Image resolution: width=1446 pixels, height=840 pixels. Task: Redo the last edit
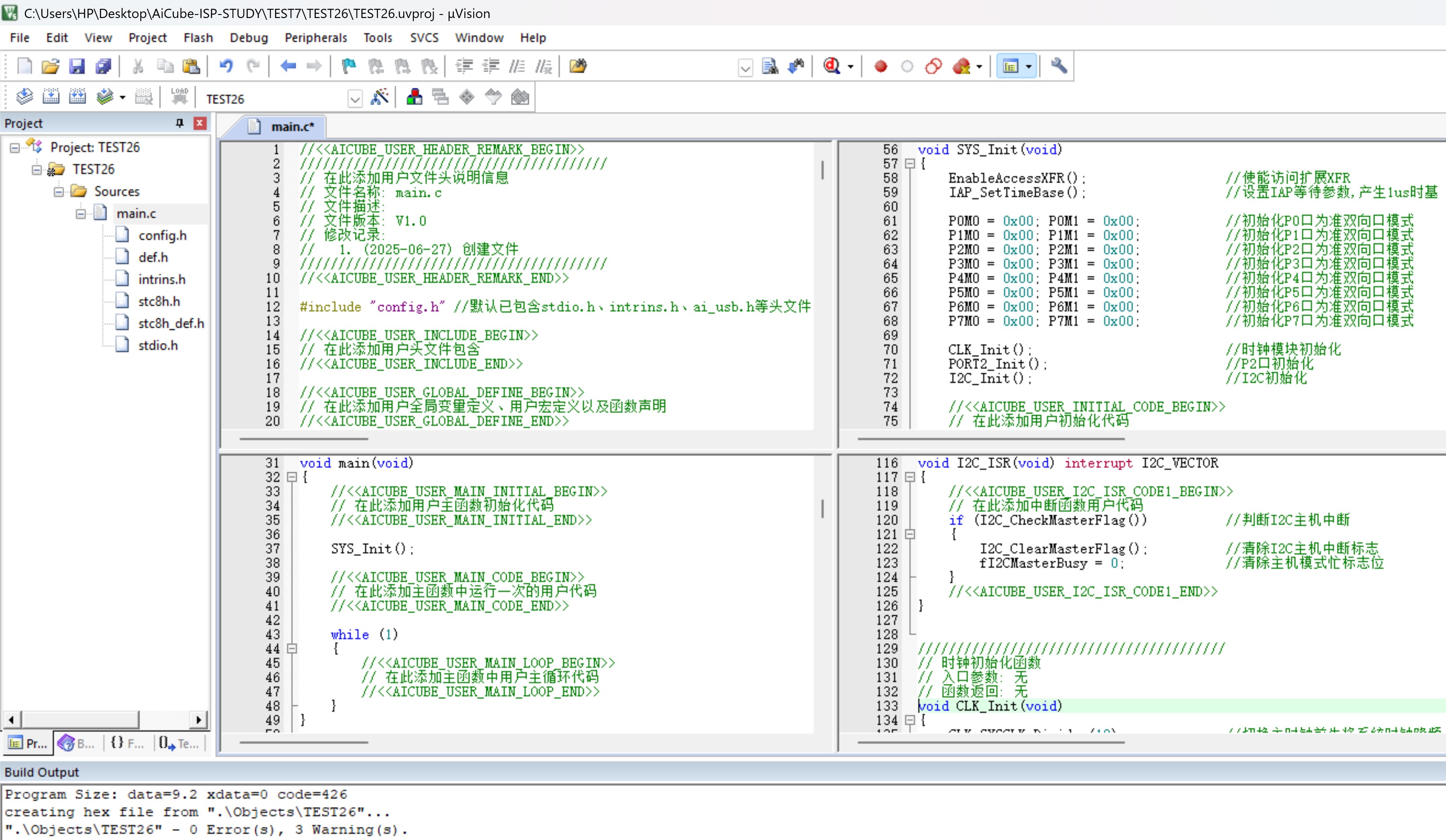pyautogui.click(x=253, y=66)
